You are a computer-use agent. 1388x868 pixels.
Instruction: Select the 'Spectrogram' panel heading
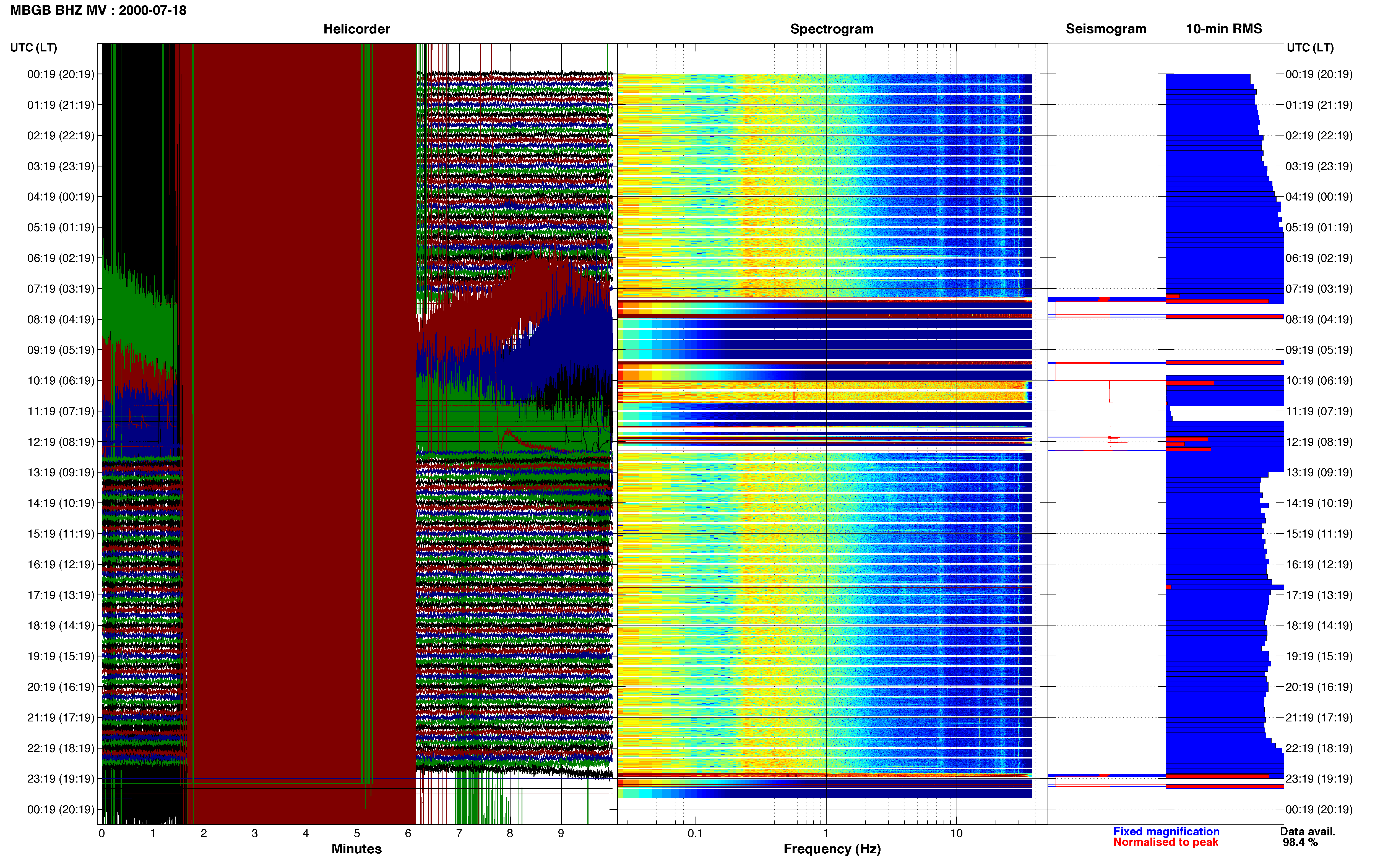click(x=832, y=29)
